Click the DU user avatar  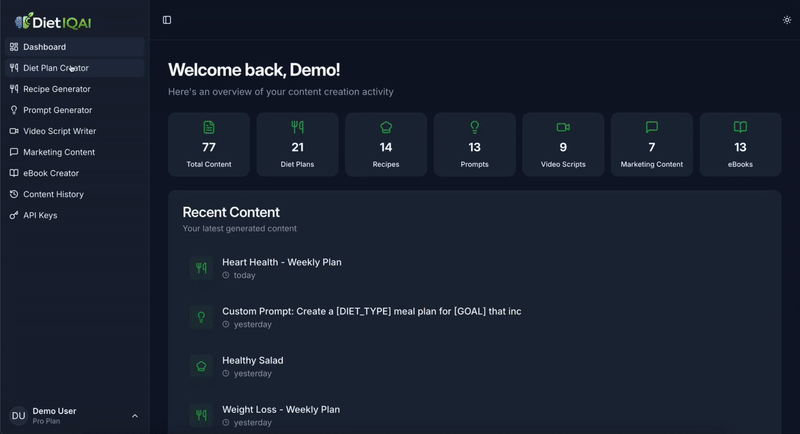[18, 416]
